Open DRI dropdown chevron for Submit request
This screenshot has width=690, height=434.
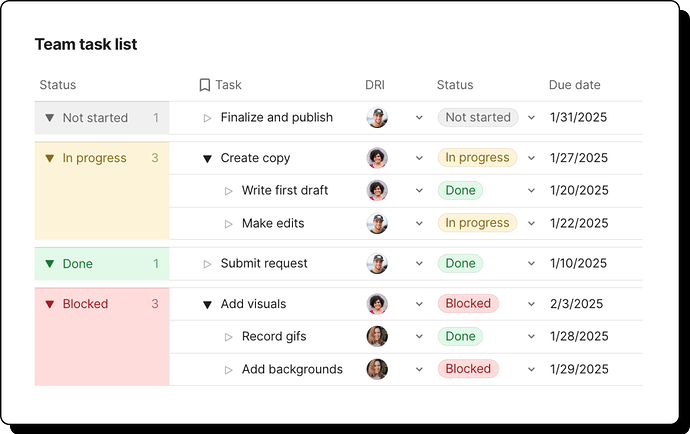click(420, 264)
